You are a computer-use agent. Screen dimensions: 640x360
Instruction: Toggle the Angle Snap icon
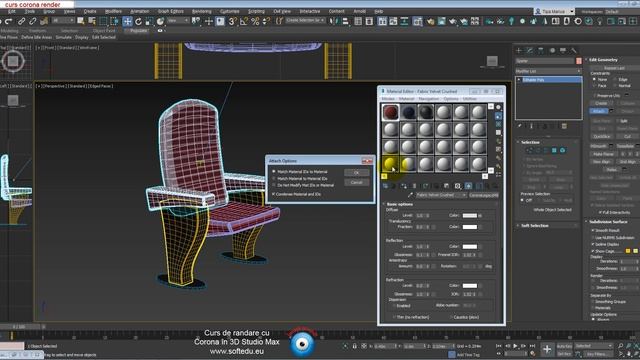244,21
